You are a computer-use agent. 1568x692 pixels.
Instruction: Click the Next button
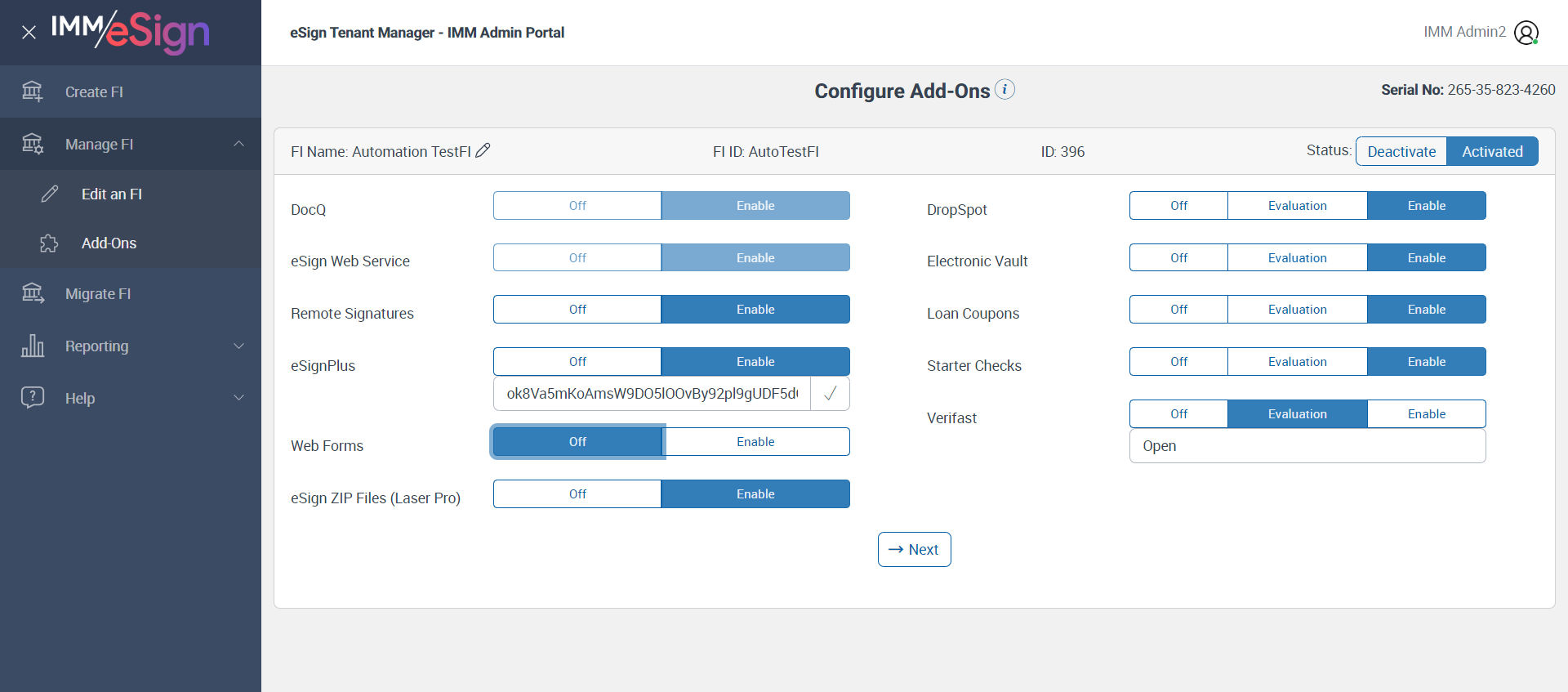pyautogui.click(x=914, y=550)
